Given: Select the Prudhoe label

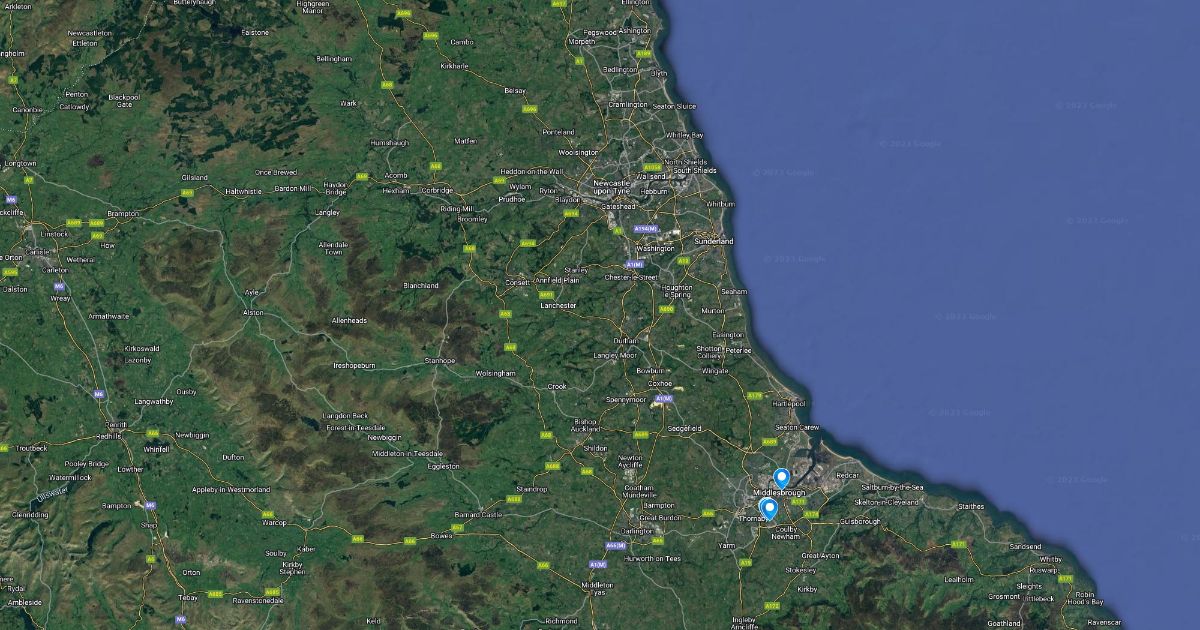Looking at the screenshot, I should point(511,198).
